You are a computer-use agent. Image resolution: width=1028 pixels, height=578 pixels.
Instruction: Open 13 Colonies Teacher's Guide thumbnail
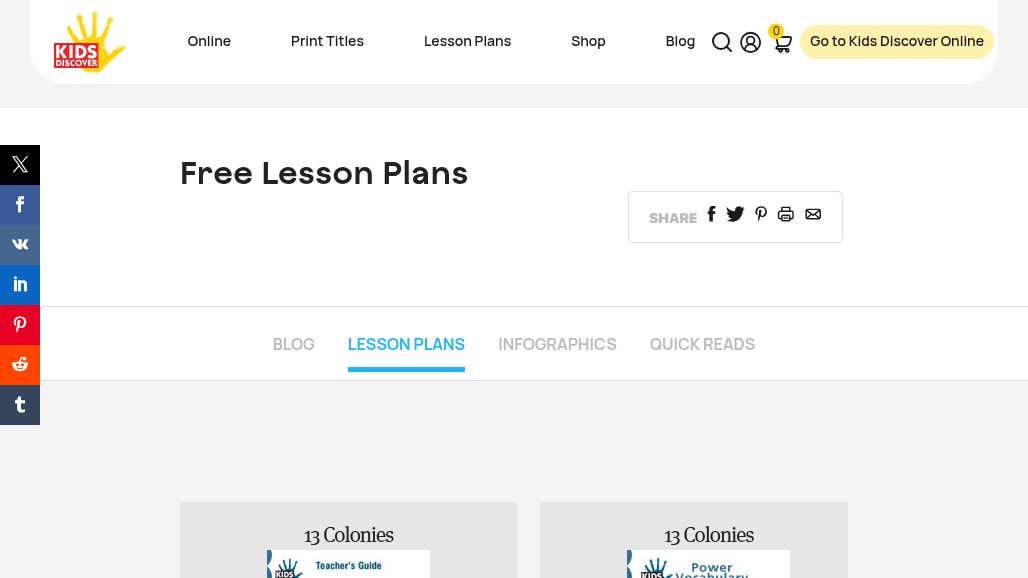tap(348, 564)
